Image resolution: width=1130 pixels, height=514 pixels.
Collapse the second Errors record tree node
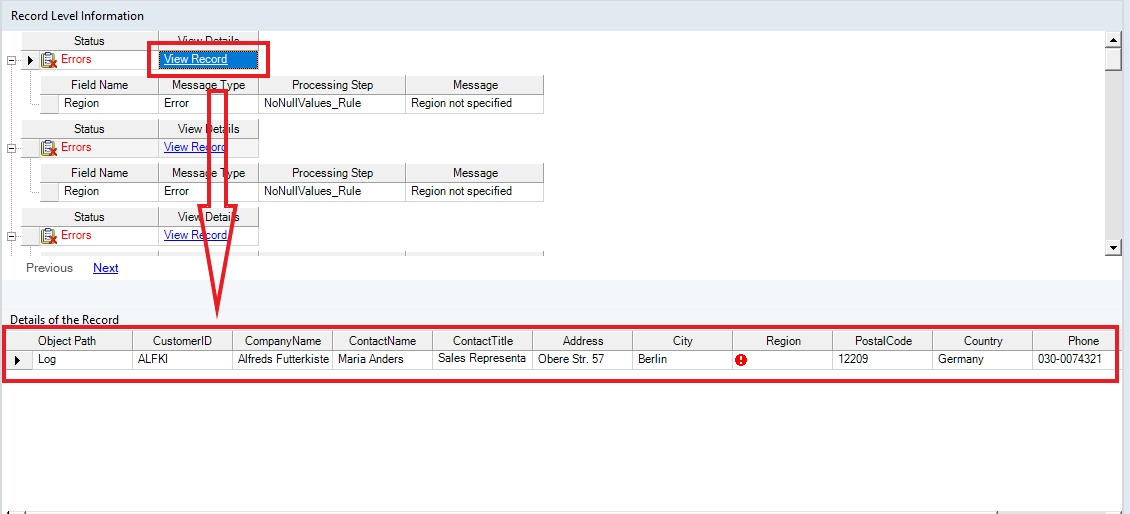pyautogui.click(x=11, y=148)
